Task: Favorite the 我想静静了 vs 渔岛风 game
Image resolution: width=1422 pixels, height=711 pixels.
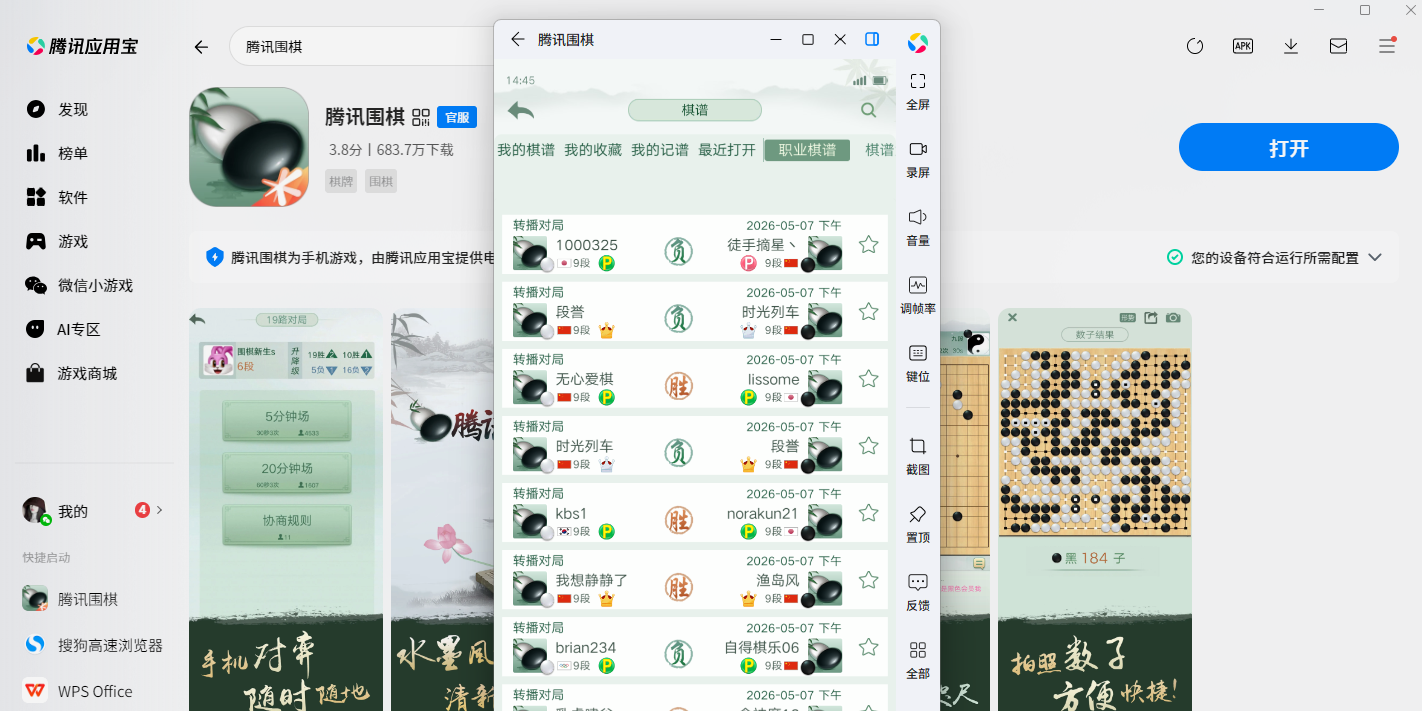Action: (x=869, y=580)
